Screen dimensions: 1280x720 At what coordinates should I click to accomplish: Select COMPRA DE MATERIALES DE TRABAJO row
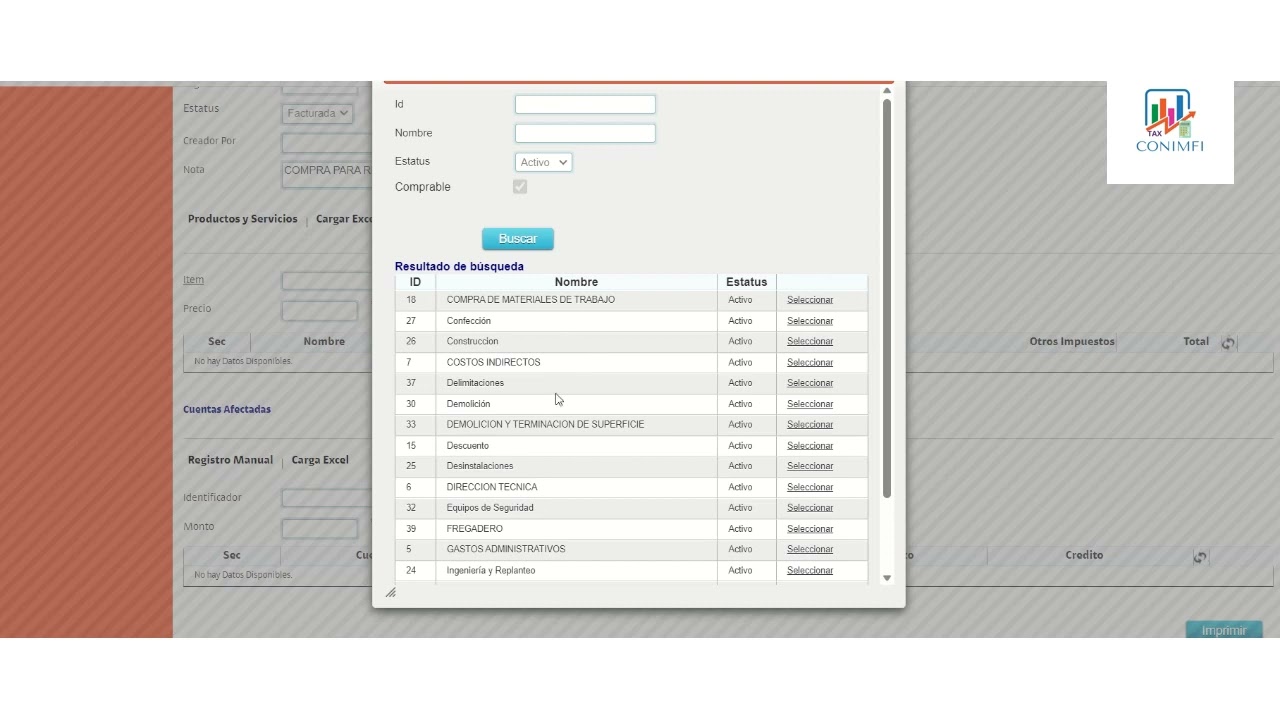tap(631, 300)
